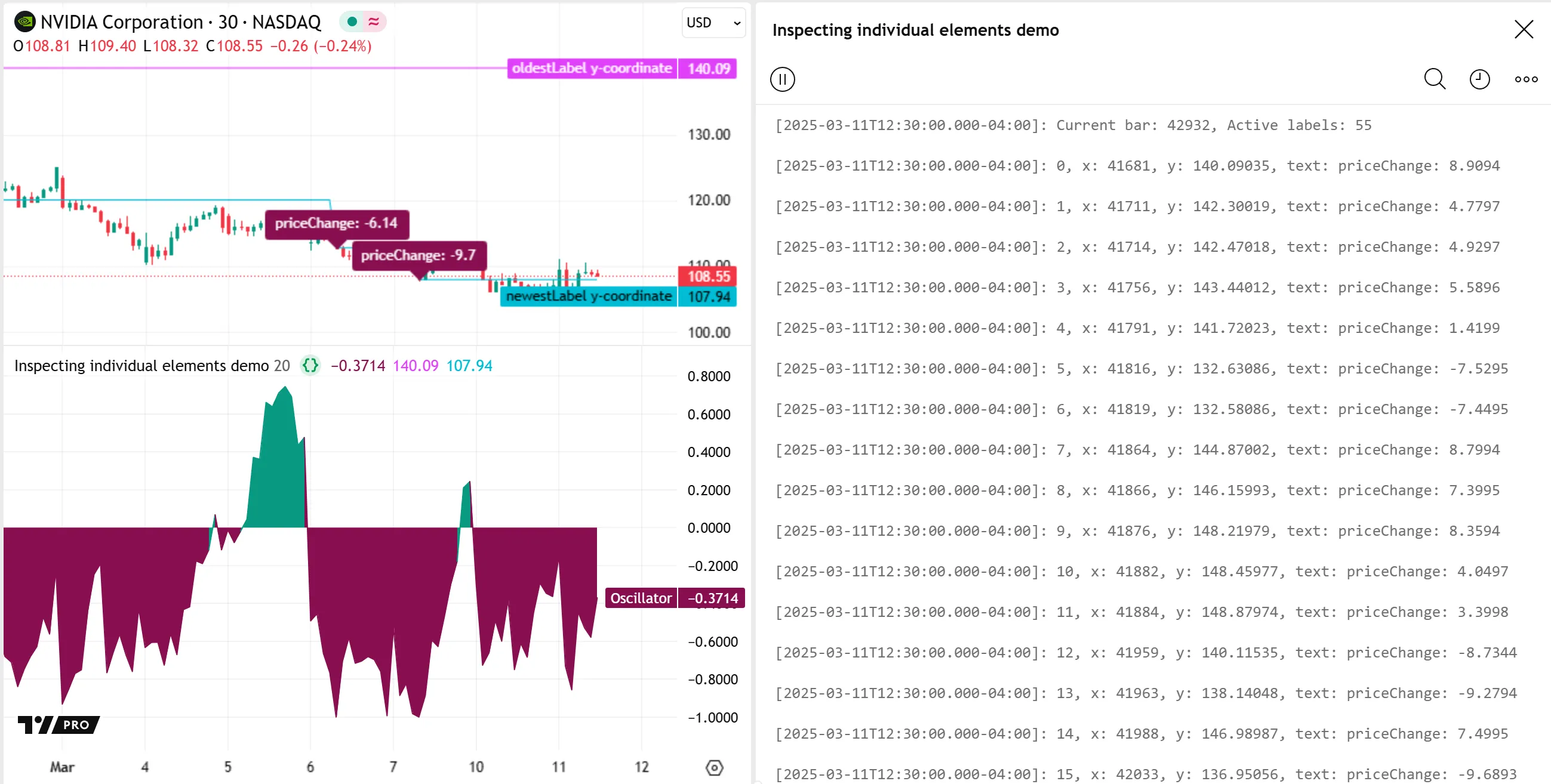Open chart time axis settings gear
The image size is (1551, 784).
coord(714,767)
